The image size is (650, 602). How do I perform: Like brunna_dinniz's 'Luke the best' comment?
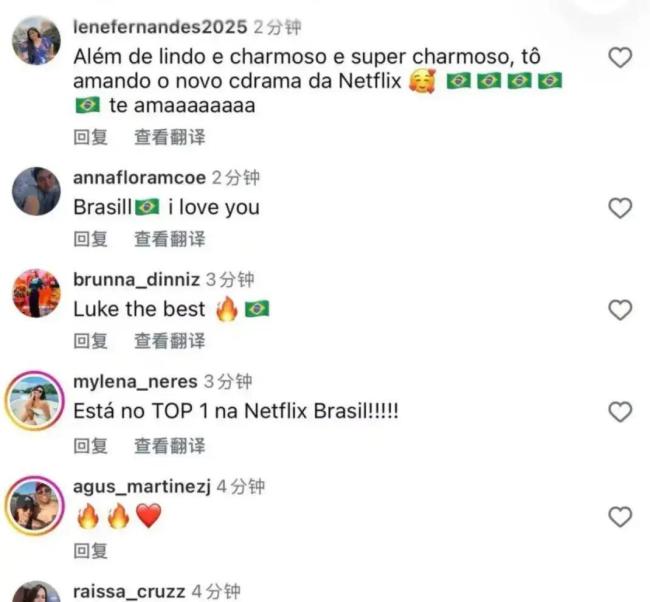620,310
